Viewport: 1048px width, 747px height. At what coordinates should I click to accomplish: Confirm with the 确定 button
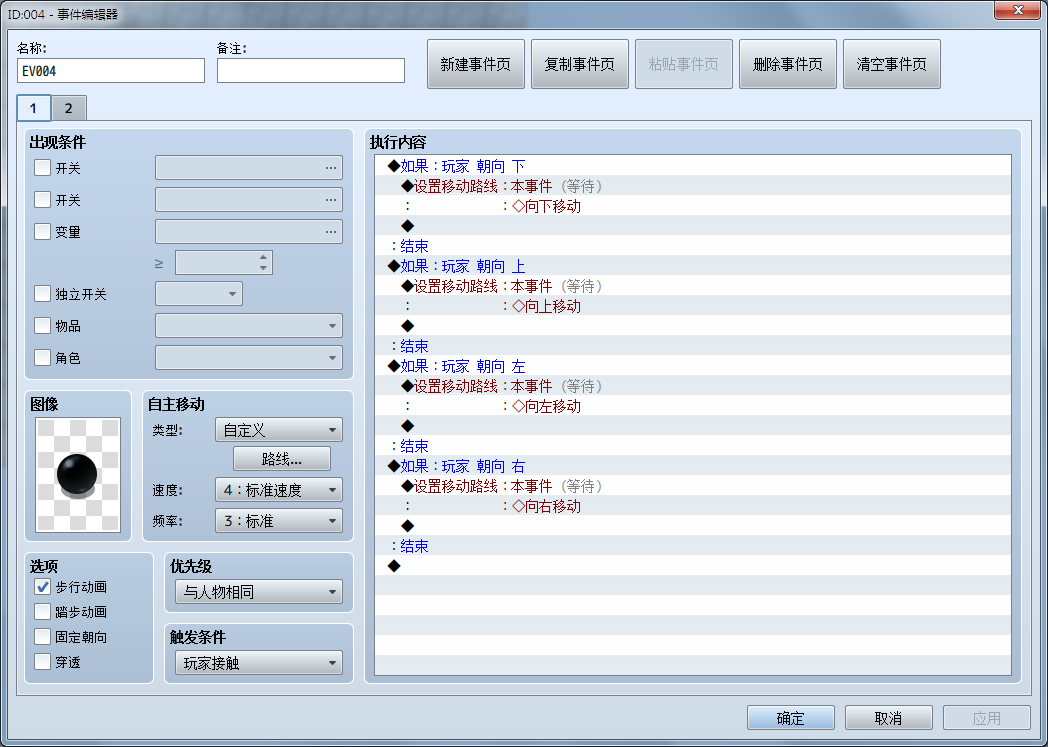(x=791, y=718)
